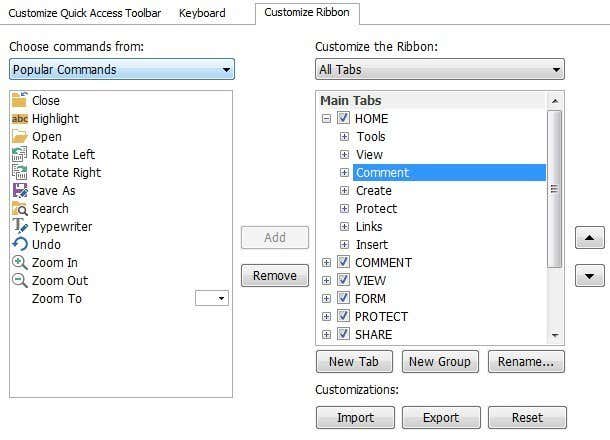Open the Popular Commands dropdown

click(x=122, y=70)
